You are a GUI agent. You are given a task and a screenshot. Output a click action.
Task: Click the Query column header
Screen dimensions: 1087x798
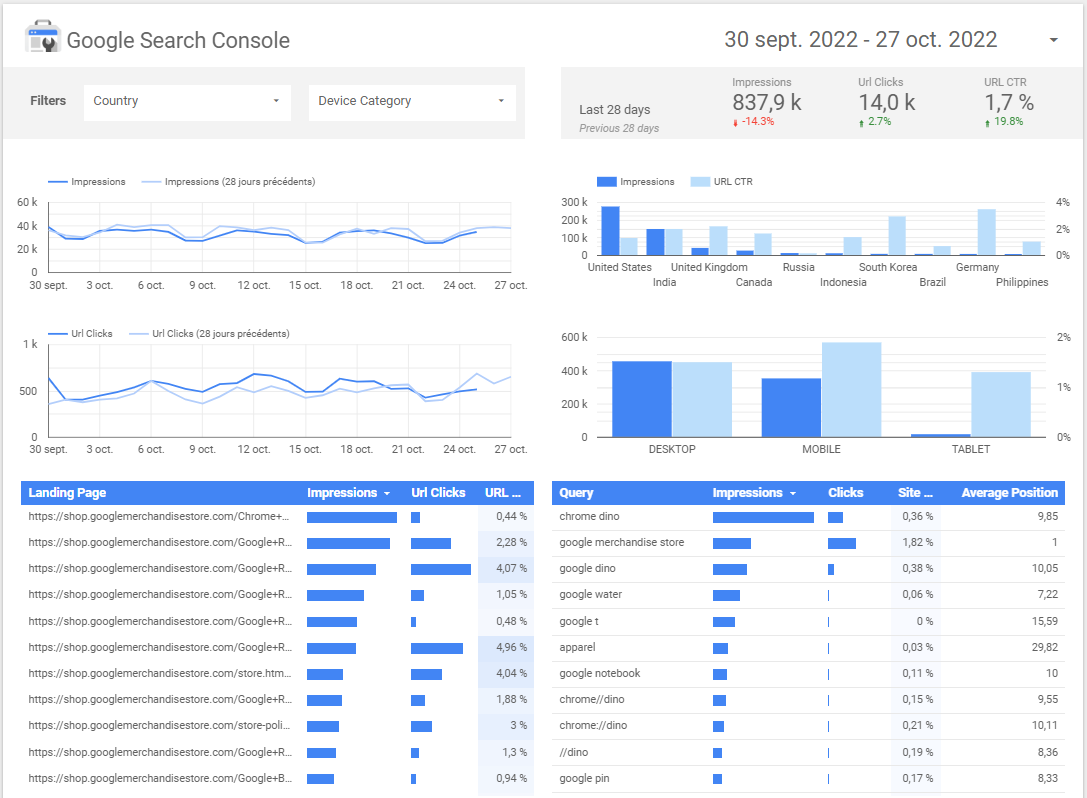576,493
